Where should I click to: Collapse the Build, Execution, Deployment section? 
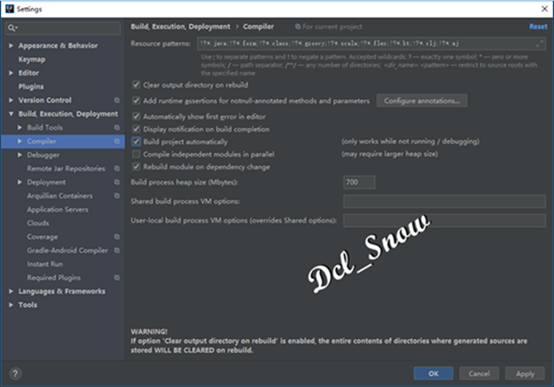[x=11, y=114]
